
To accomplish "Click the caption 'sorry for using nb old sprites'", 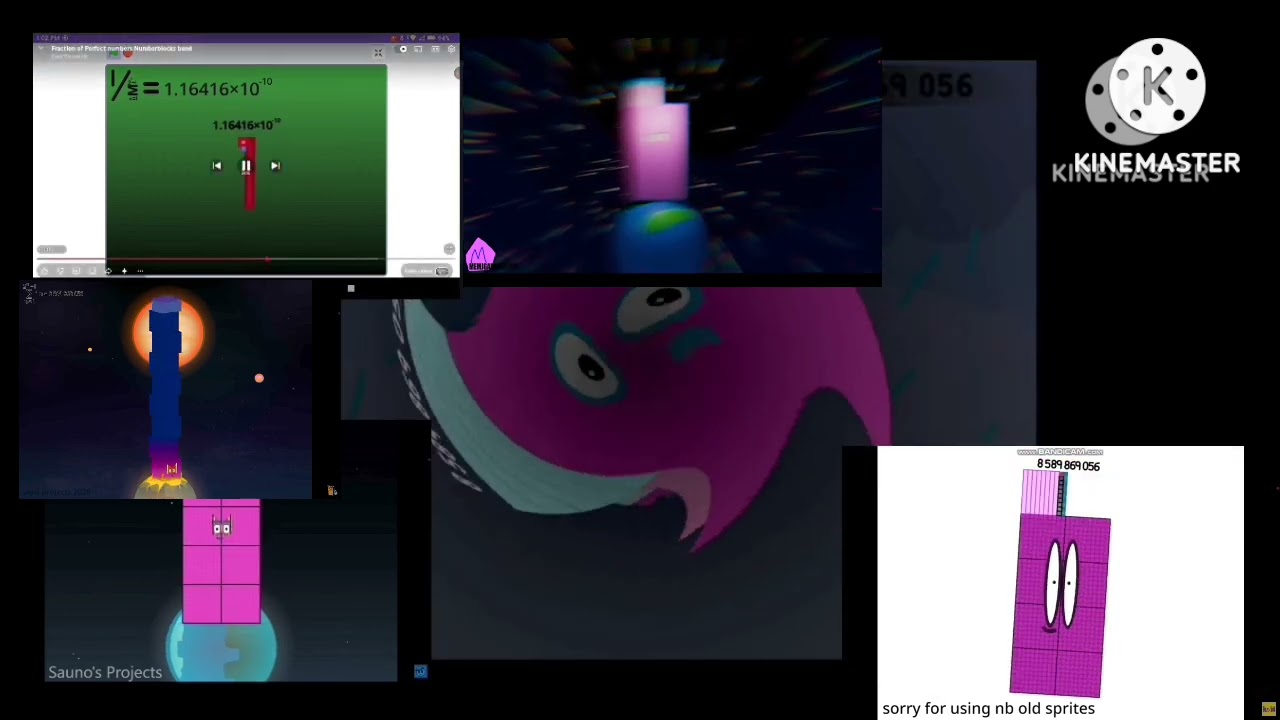I will 988,708.
